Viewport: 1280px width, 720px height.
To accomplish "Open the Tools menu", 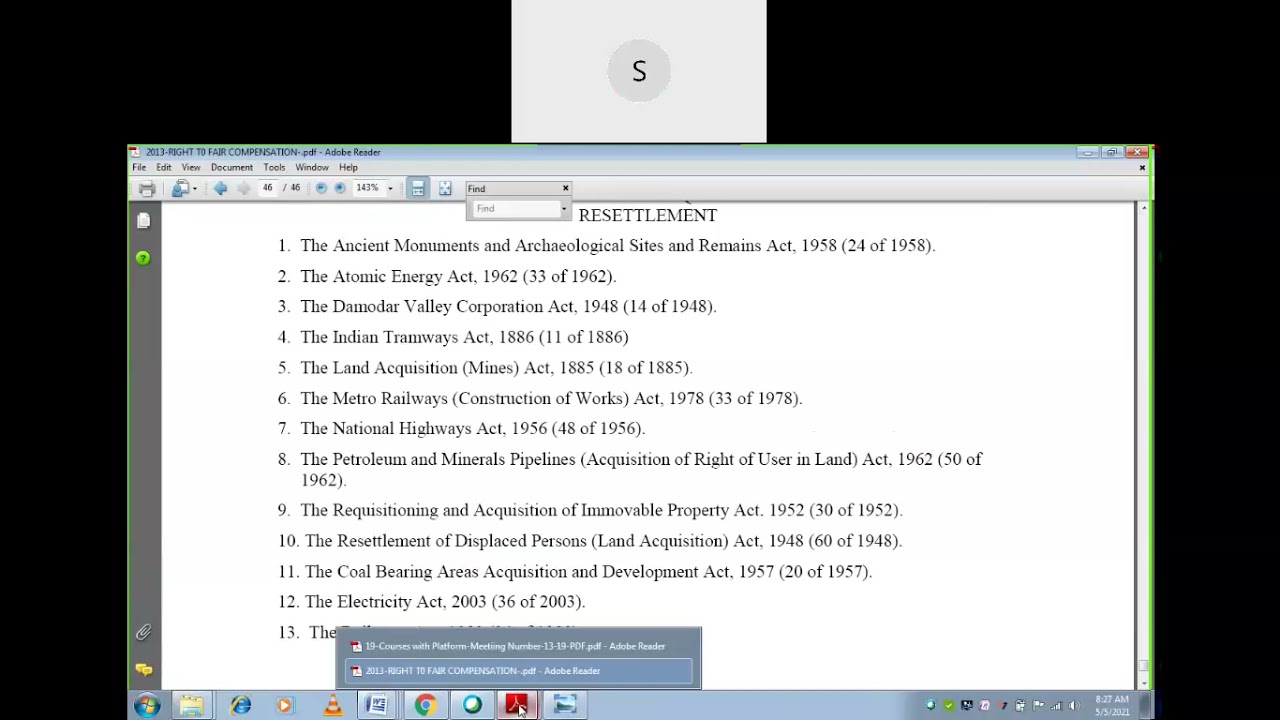I will (274, 168).
